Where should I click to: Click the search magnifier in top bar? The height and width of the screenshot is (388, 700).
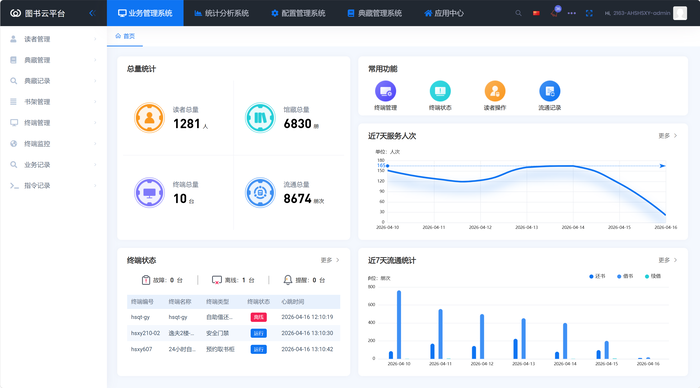click(518, 13)
